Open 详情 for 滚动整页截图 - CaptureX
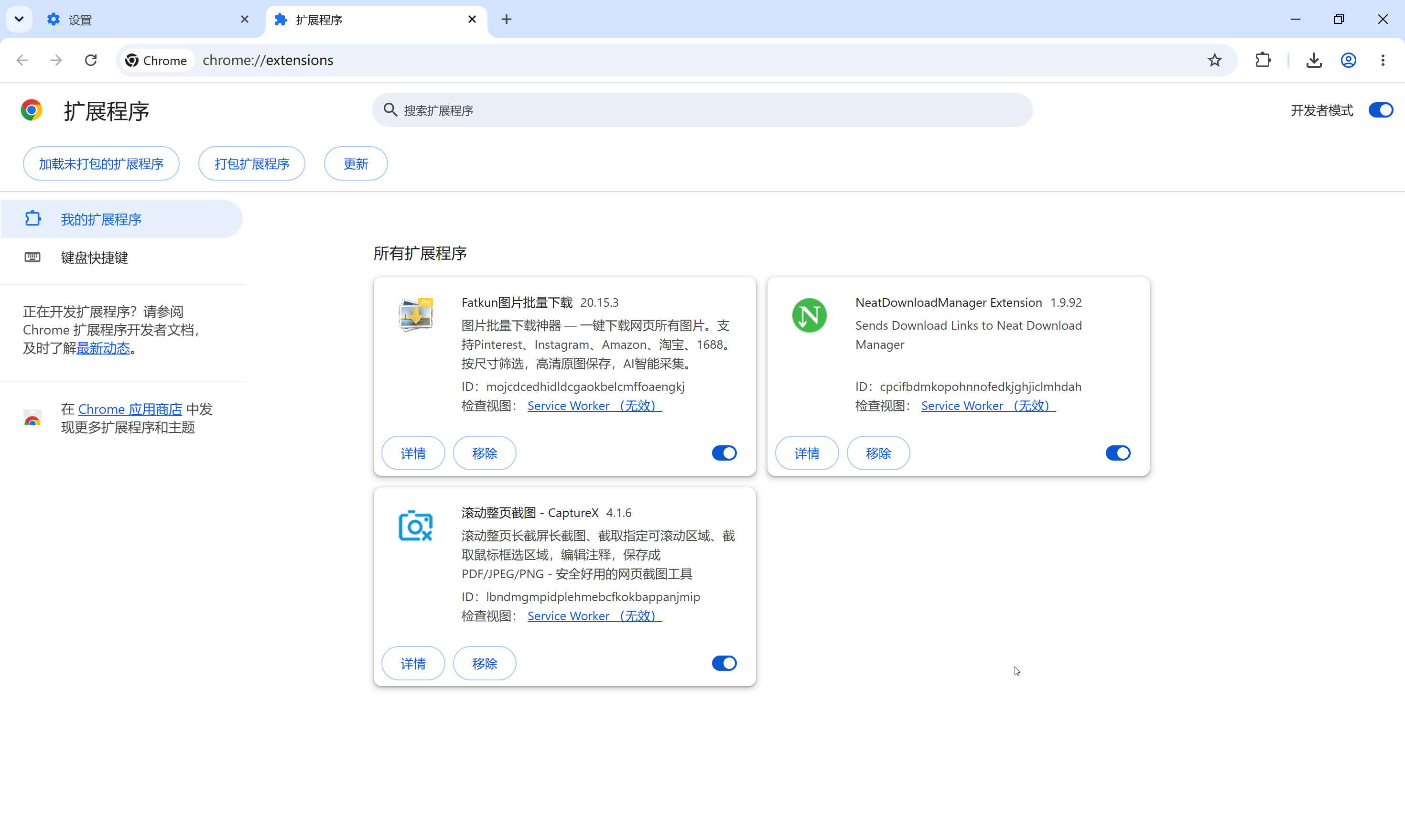Viewport: 1405px width, 840px height. pyautogui.click(x=413, y=663)
